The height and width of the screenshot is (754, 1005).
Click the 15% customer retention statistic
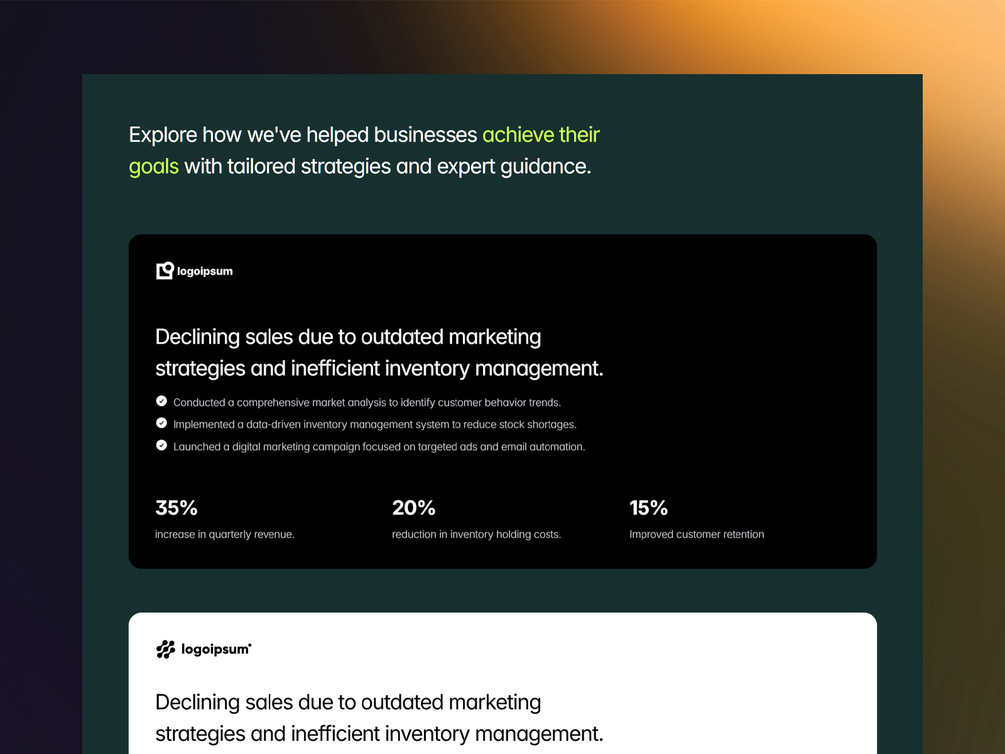coord(648,508)
